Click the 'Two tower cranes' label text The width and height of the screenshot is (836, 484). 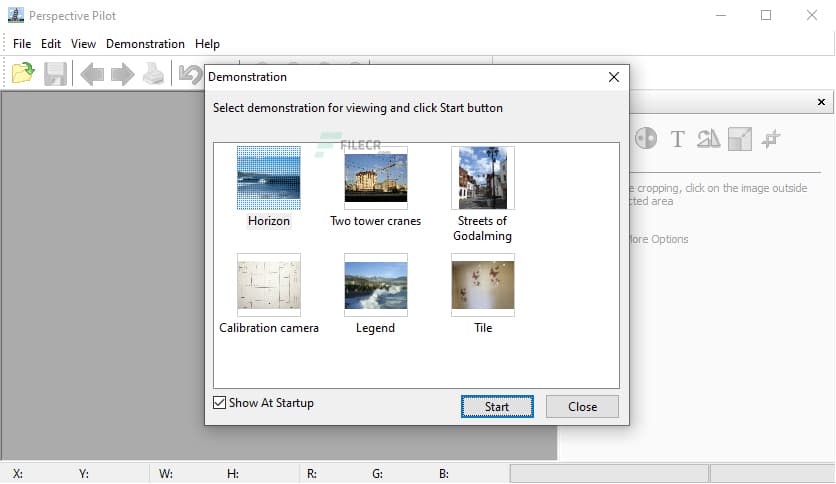(375, 221)
